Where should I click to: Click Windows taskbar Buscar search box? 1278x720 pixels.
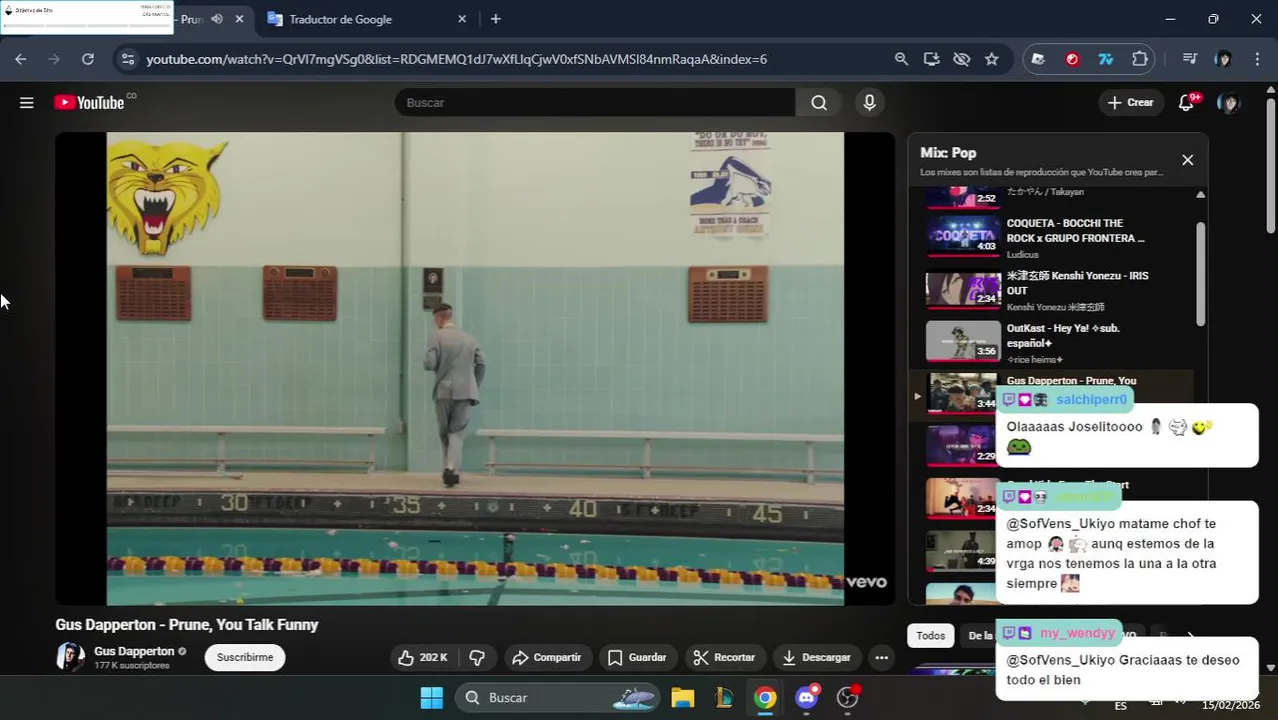click(x=559, y=697)
